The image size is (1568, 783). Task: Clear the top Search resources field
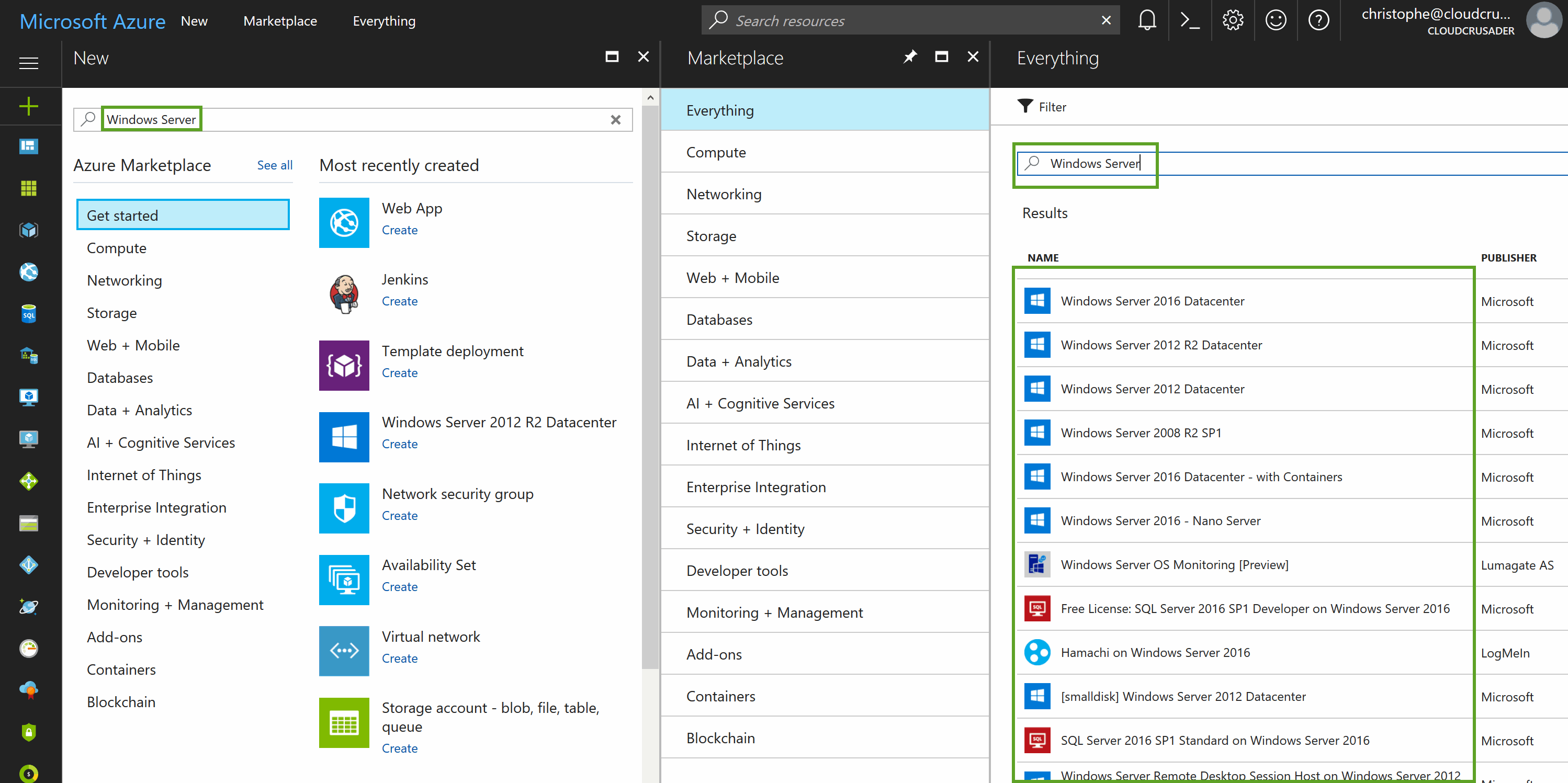(1106, 21)
